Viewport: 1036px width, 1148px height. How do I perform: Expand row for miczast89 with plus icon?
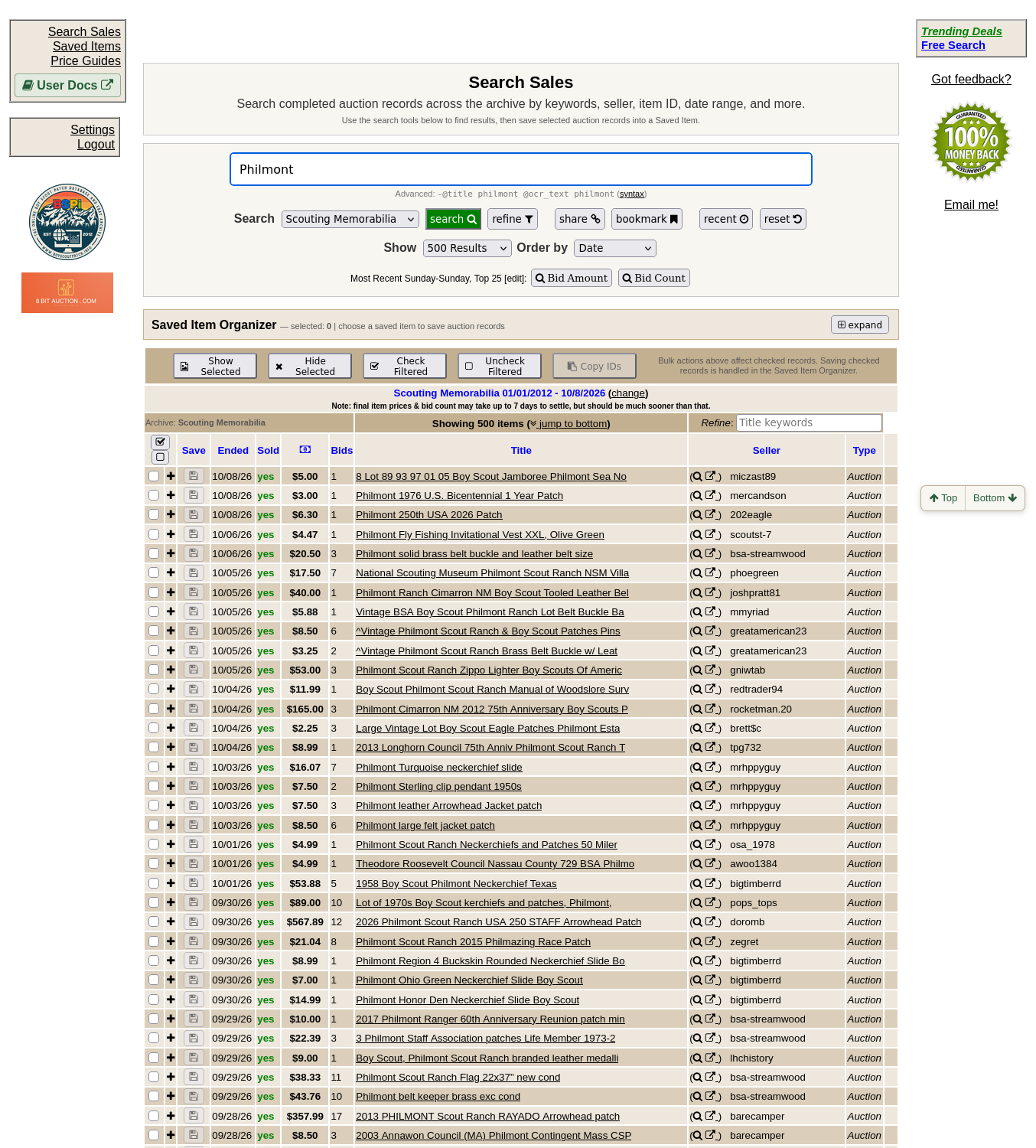pos(171,476)
